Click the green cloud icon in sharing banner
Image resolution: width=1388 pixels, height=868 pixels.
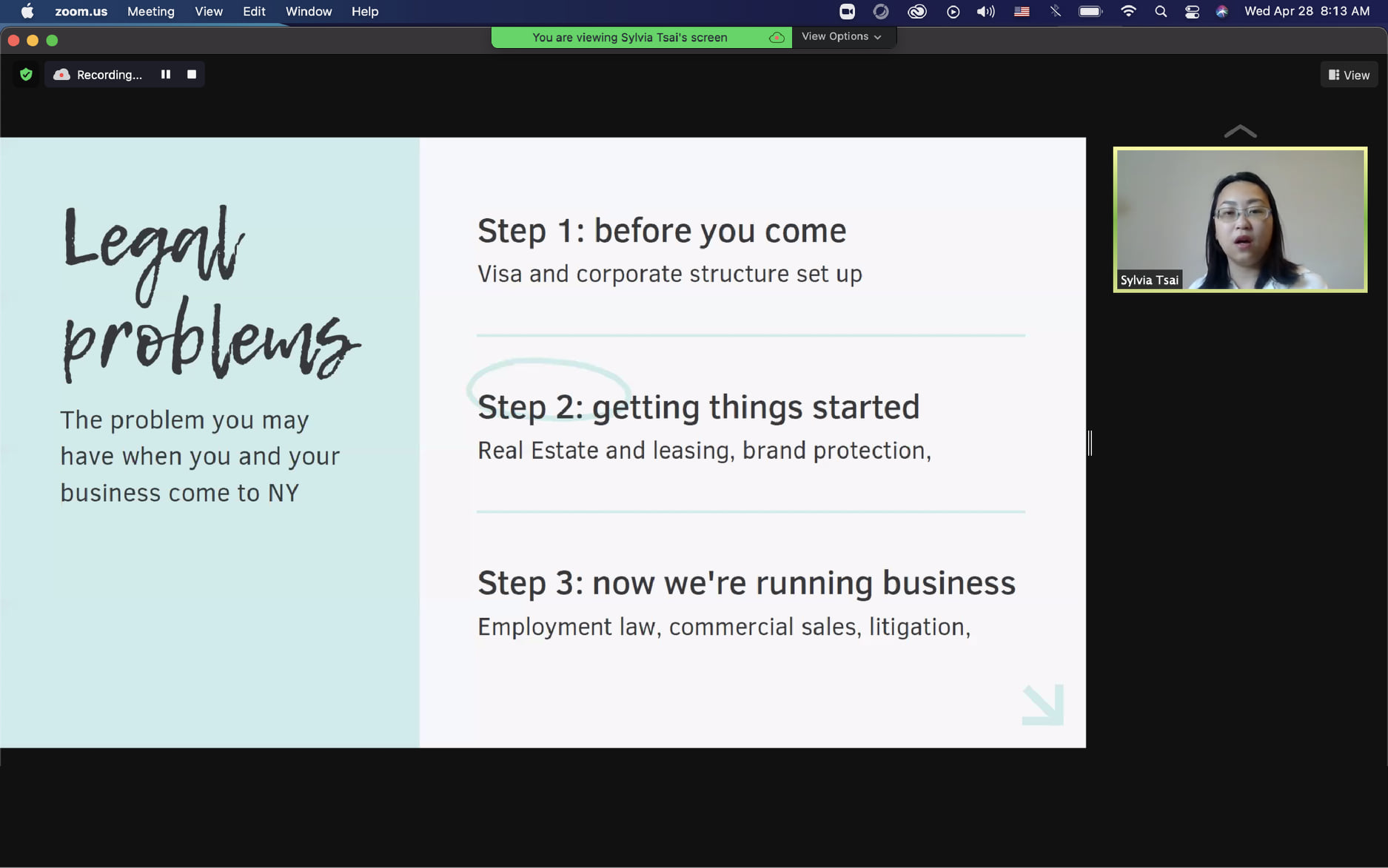point(777,38)
